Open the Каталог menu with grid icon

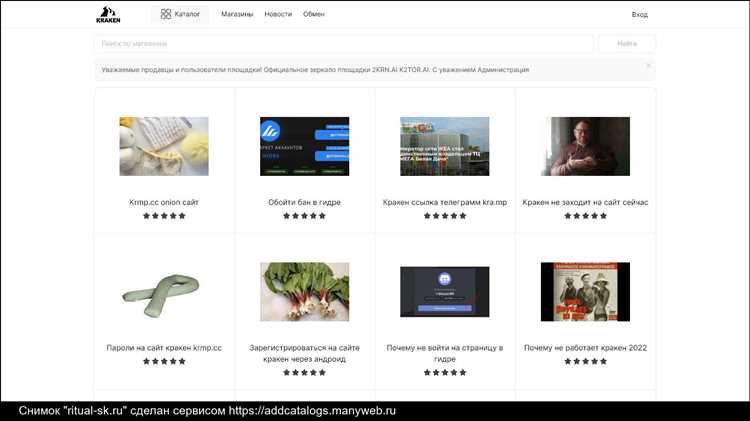(x=180, y=14)
